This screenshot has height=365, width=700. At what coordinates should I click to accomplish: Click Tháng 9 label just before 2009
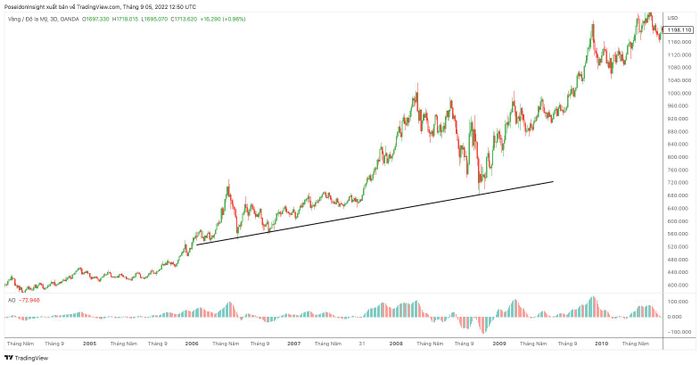click(464, 344)
